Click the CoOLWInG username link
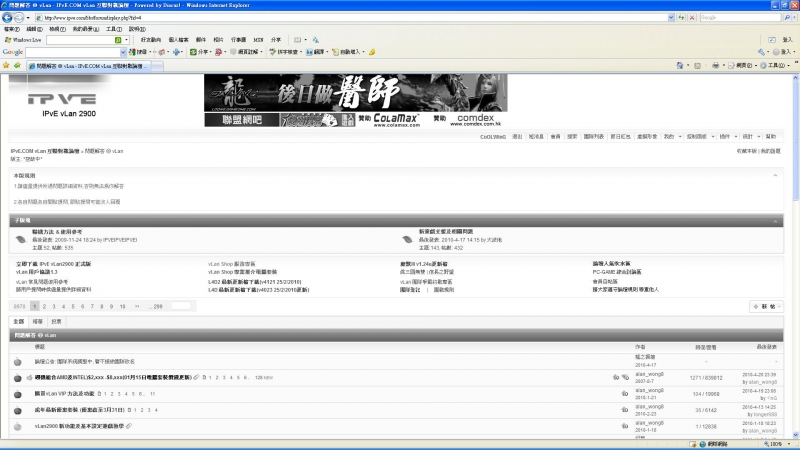This screenshot has width=800, height=450. [x=493, y=137]
